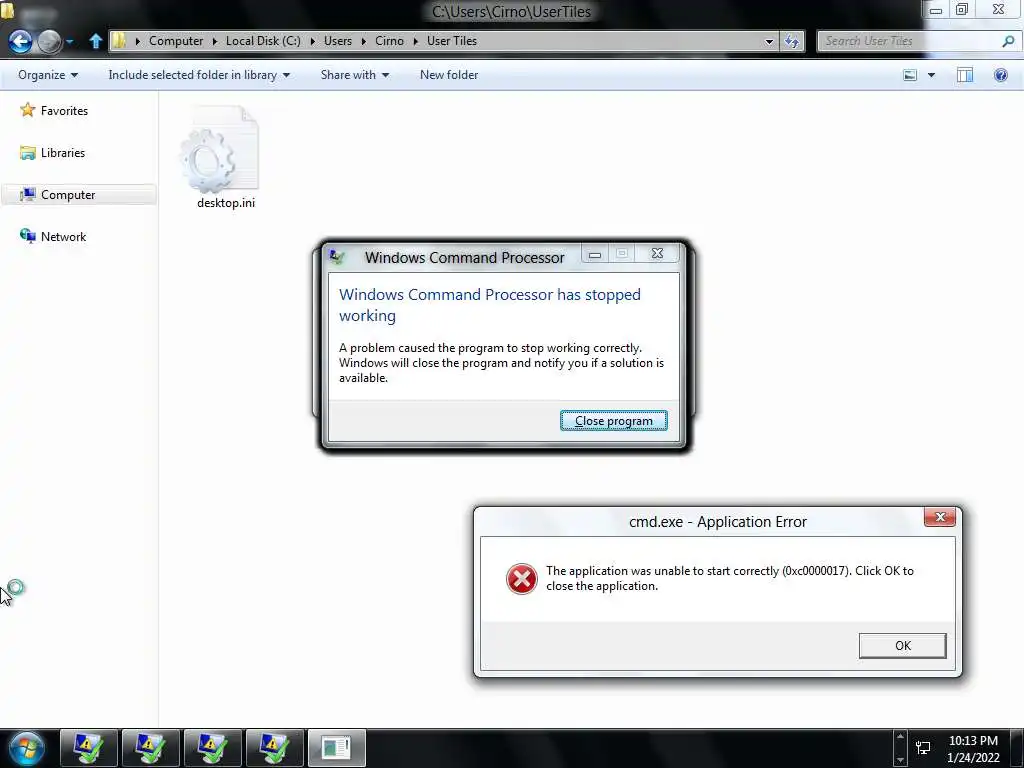The width and height of the screenshot is (1024, 768).
Task: Select User Tiles breadcrumb segment
Action: pos(452,40)
